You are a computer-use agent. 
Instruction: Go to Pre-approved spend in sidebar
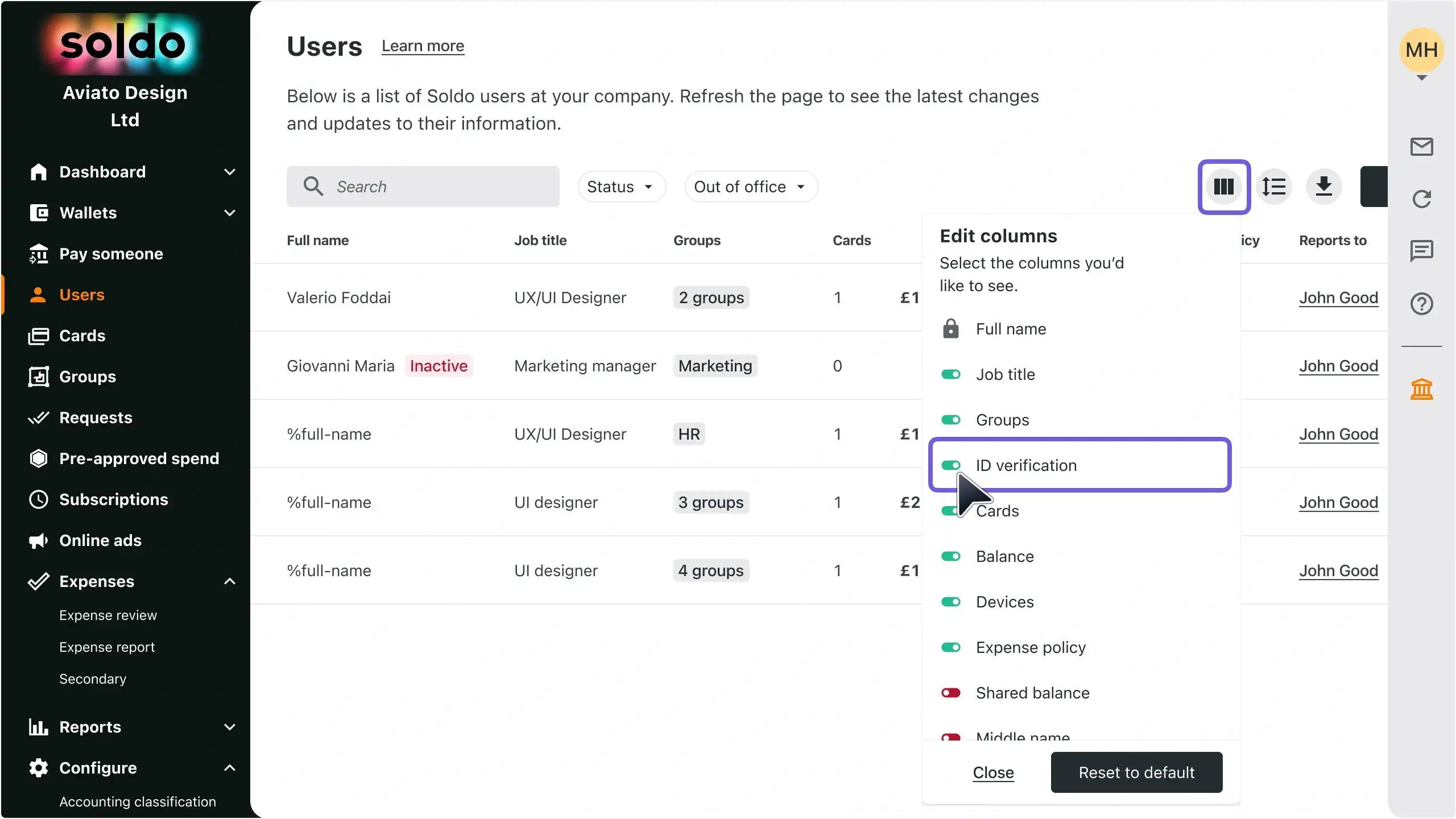(139, 458)
